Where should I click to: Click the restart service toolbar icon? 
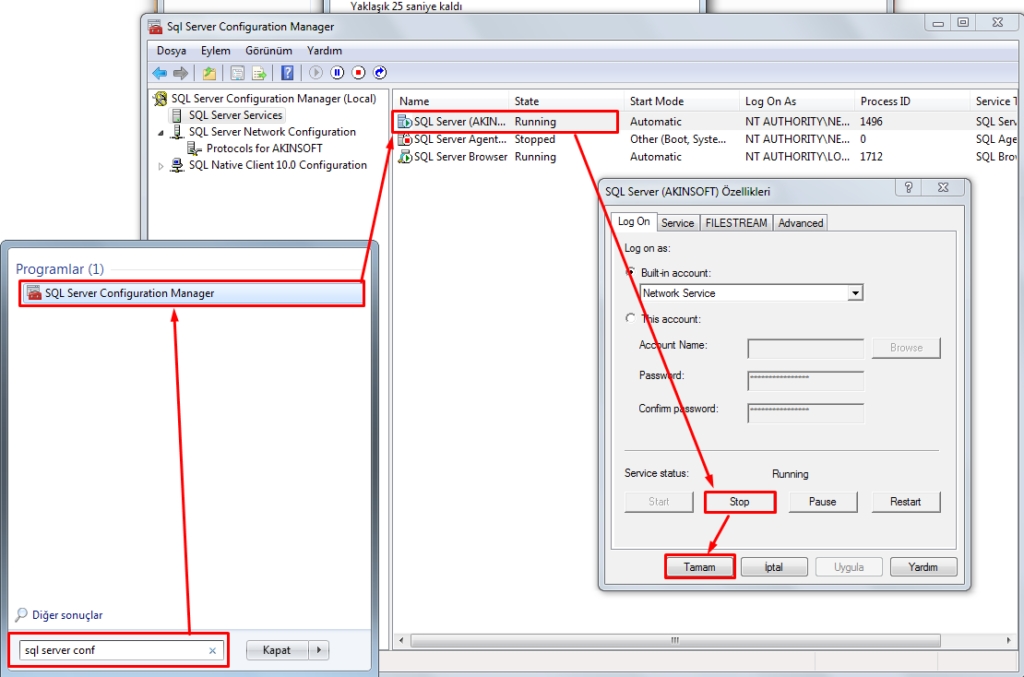380,73
